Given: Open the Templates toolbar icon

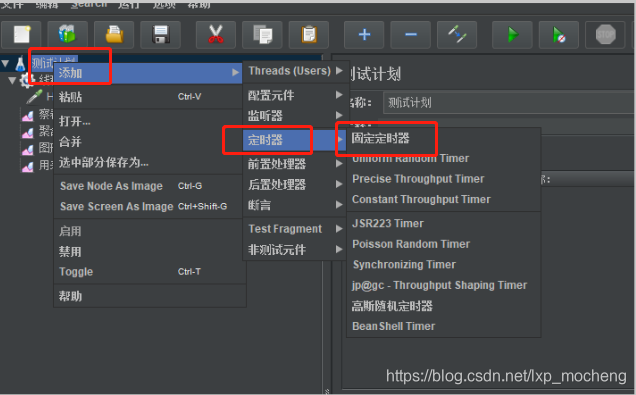Looking at the screenshot, I should point(67,34).
